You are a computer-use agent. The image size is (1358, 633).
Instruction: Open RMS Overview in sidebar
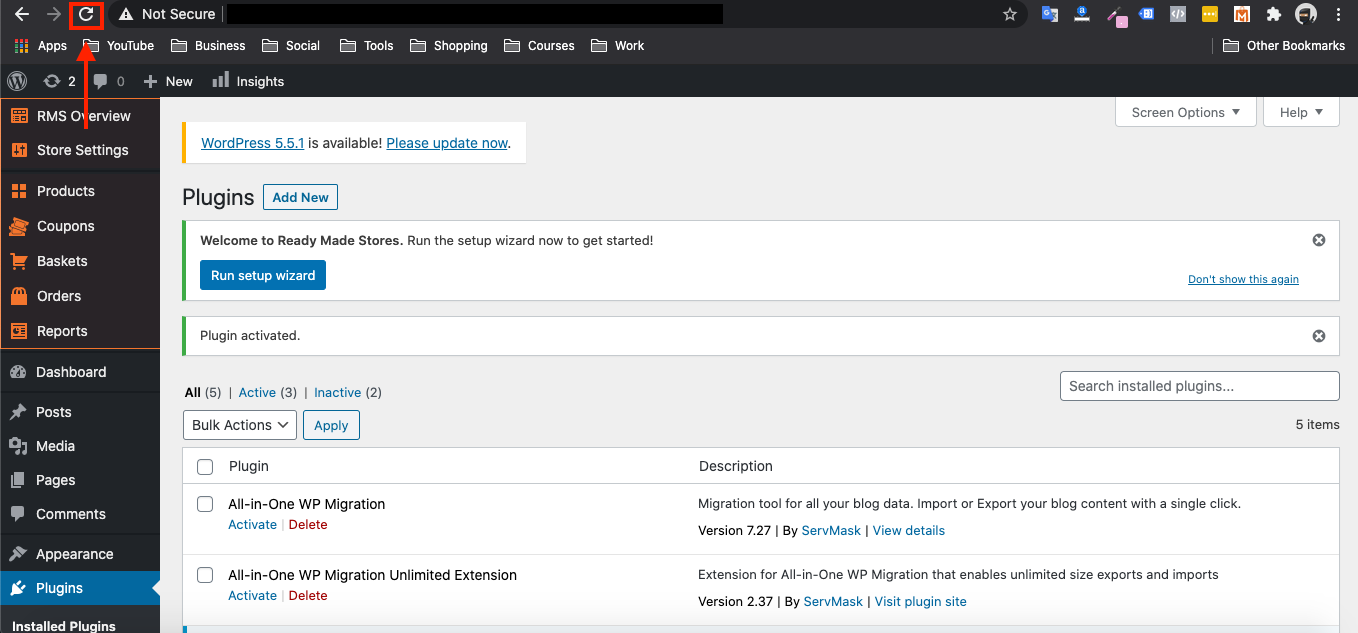[80, 116]
